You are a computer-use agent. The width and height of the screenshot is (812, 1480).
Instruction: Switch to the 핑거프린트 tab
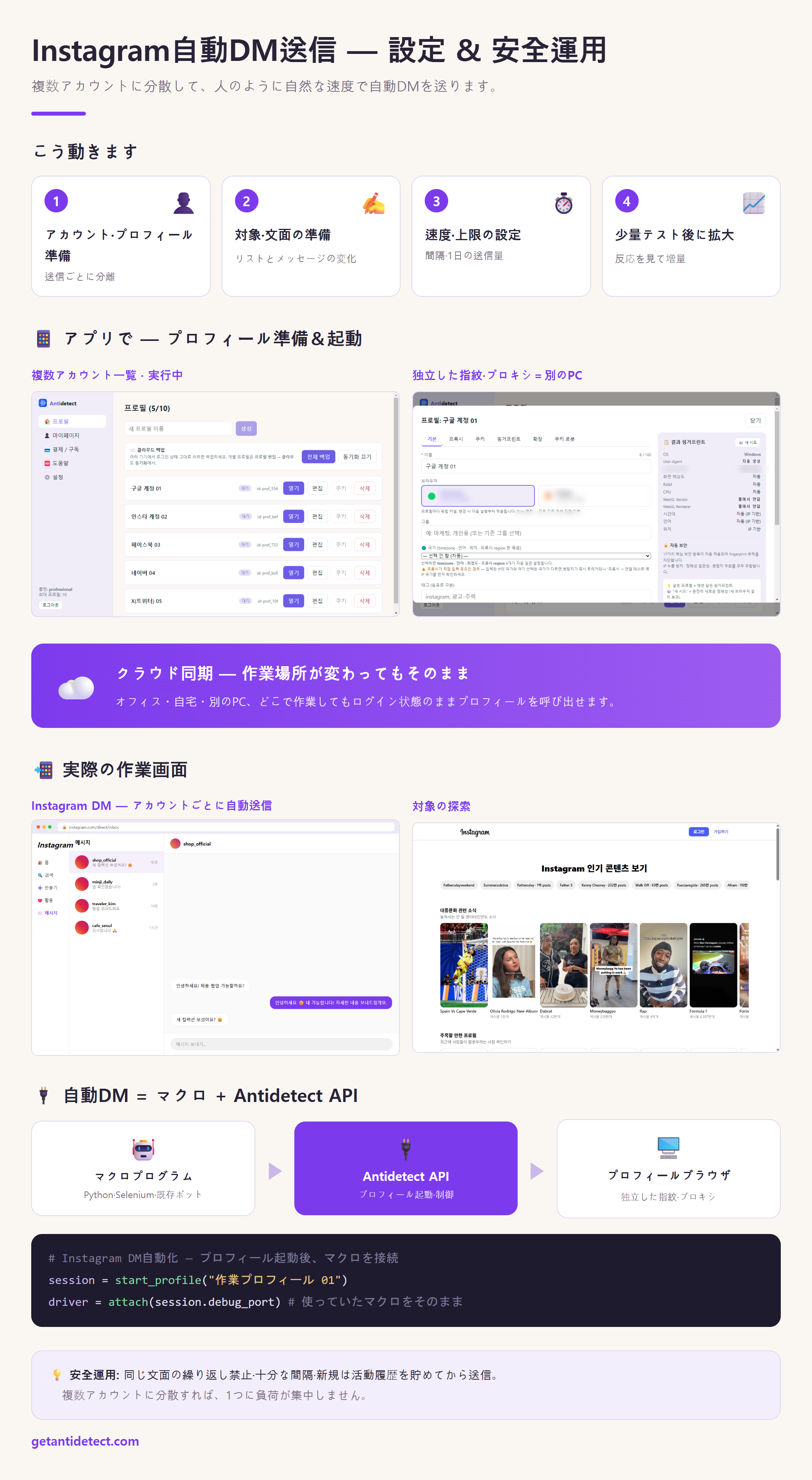(508, 439)
